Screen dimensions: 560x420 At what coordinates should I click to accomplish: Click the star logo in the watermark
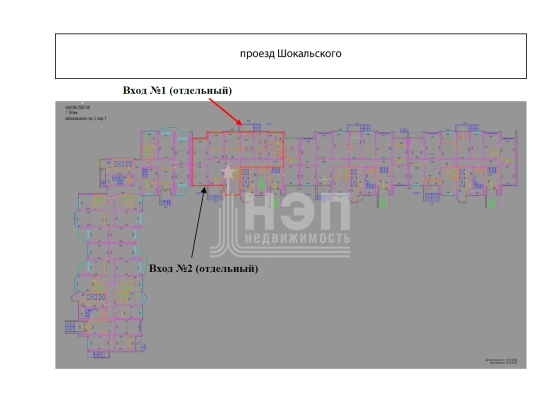pos(228,172)
